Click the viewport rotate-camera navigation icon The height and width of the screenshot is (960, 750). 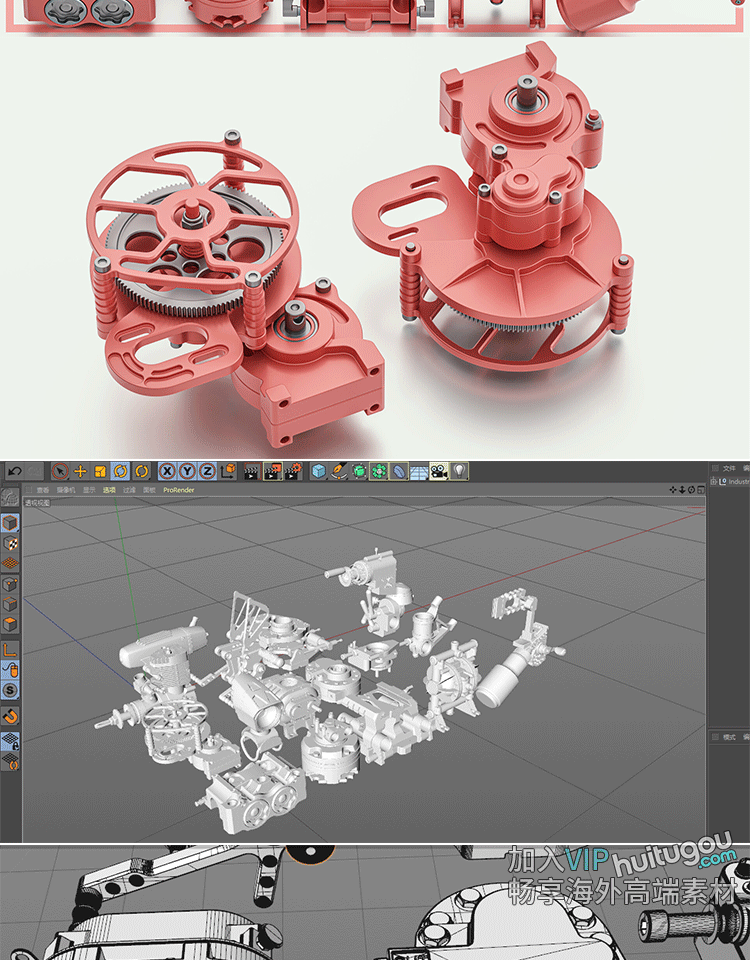pos(691,490)
